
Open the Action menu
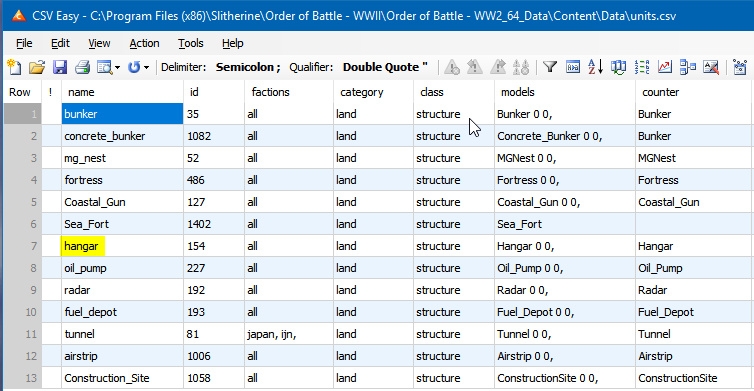click(144, 43)
